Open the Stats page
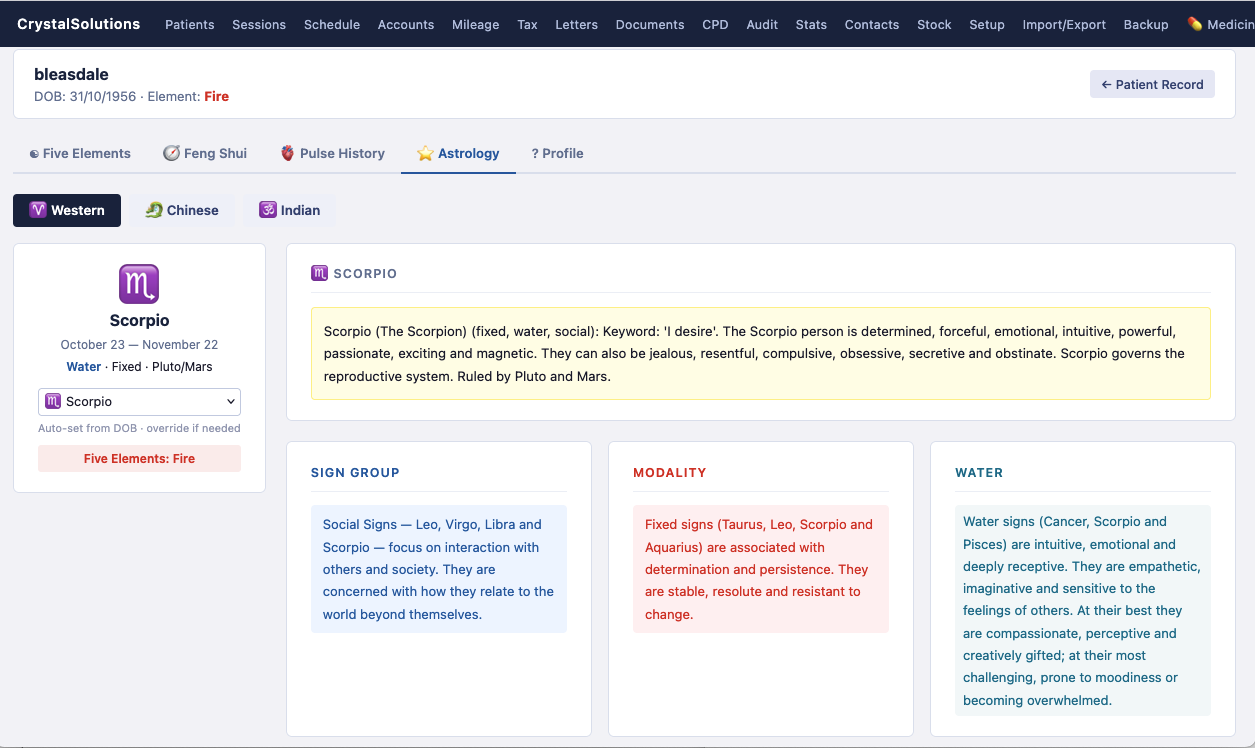 pyautogui.click(x=811, y=24)
